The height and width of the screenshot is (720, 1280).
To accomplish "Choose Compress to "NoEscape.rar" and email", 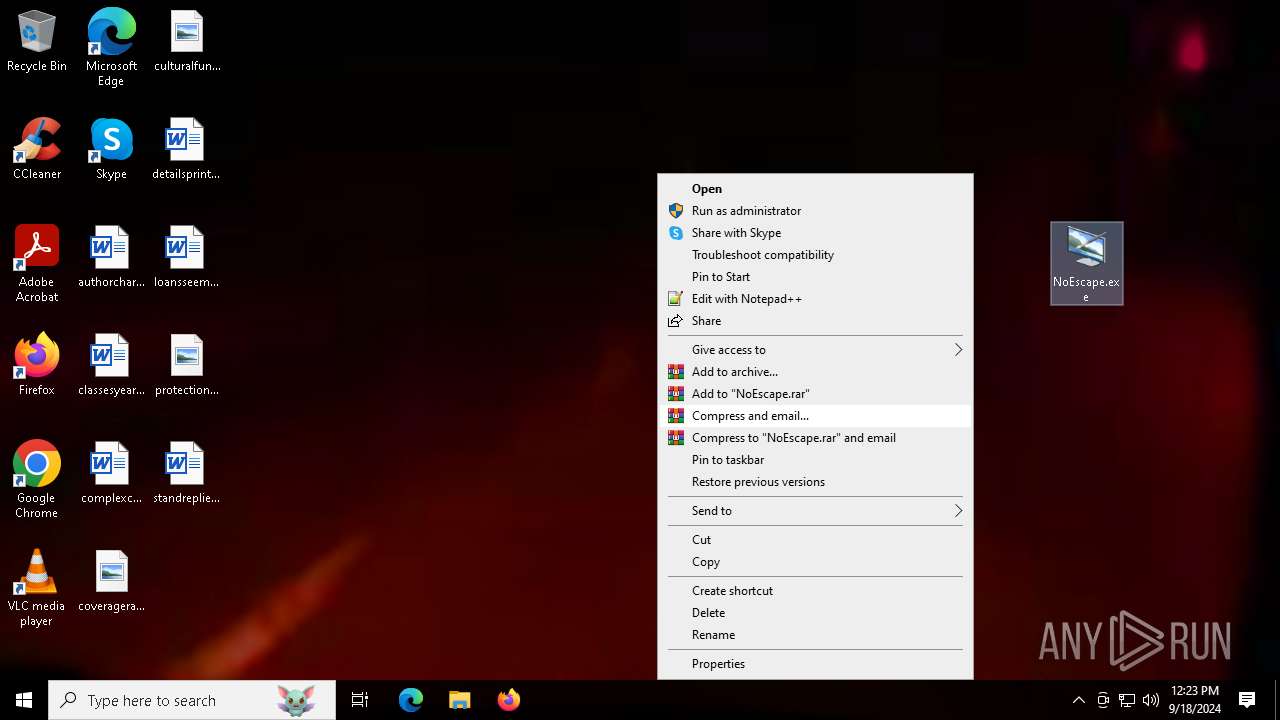I will [815, 438].
